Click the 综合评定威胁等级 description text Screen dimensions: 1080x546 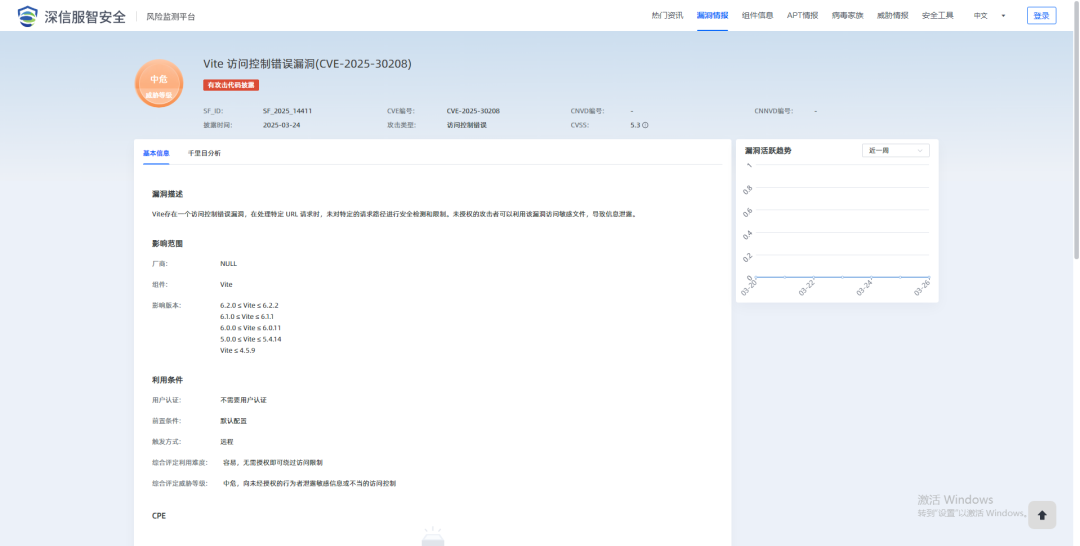309,483
